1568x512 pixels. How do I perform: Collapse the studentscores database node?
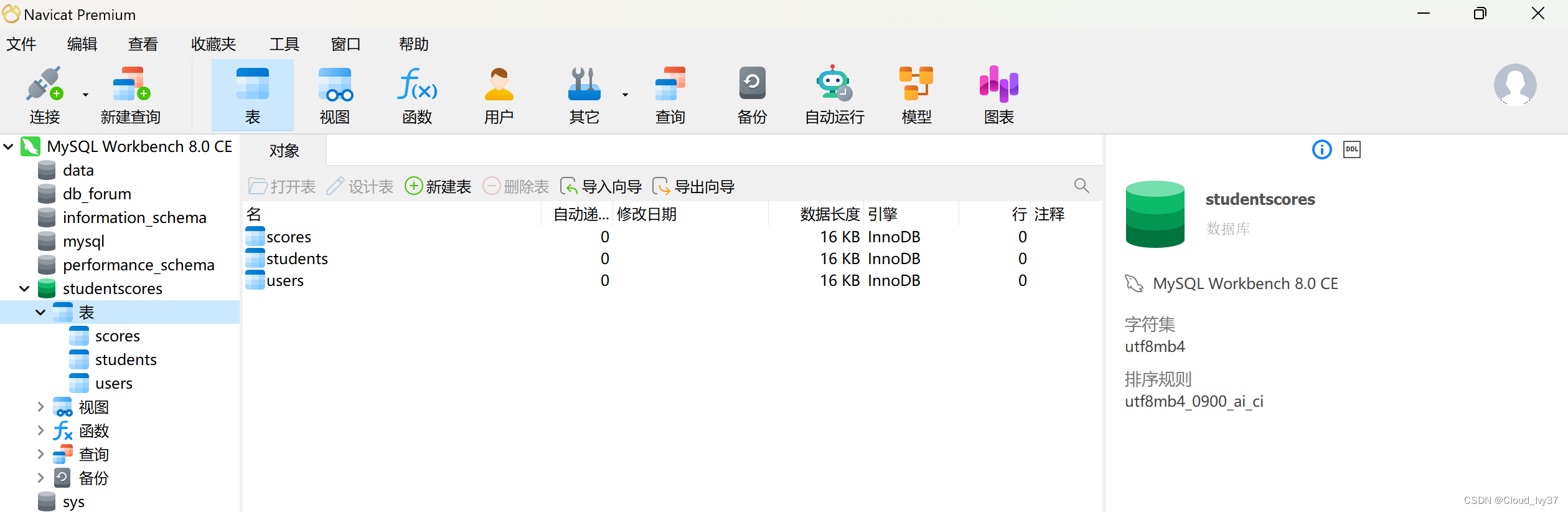click(25, 288)
